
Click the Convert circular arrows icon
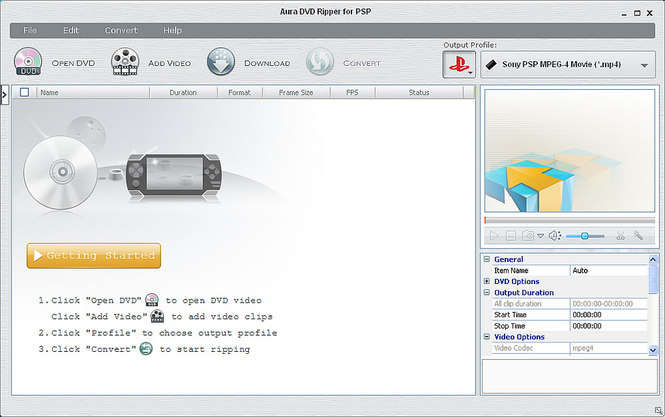point(320,62)
